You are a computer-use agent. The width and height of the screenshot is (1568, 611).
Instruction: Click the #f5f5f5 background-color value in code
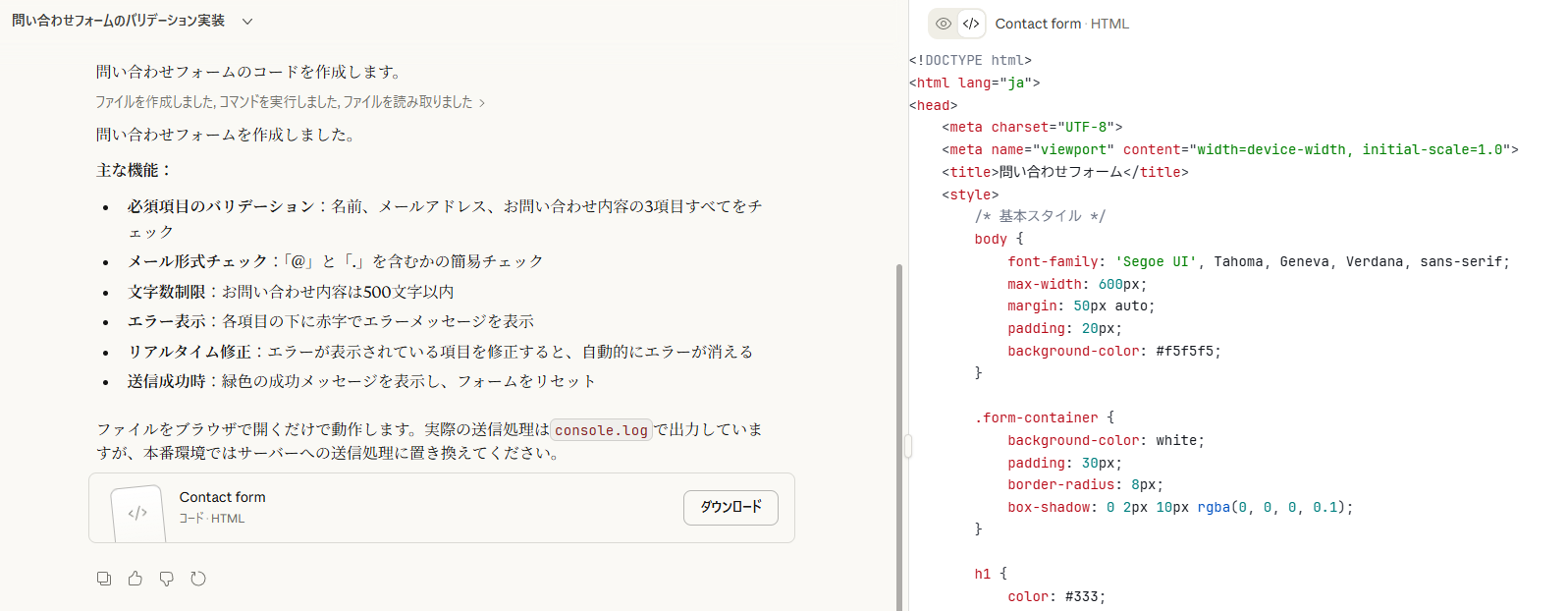tap(1188, 351)
